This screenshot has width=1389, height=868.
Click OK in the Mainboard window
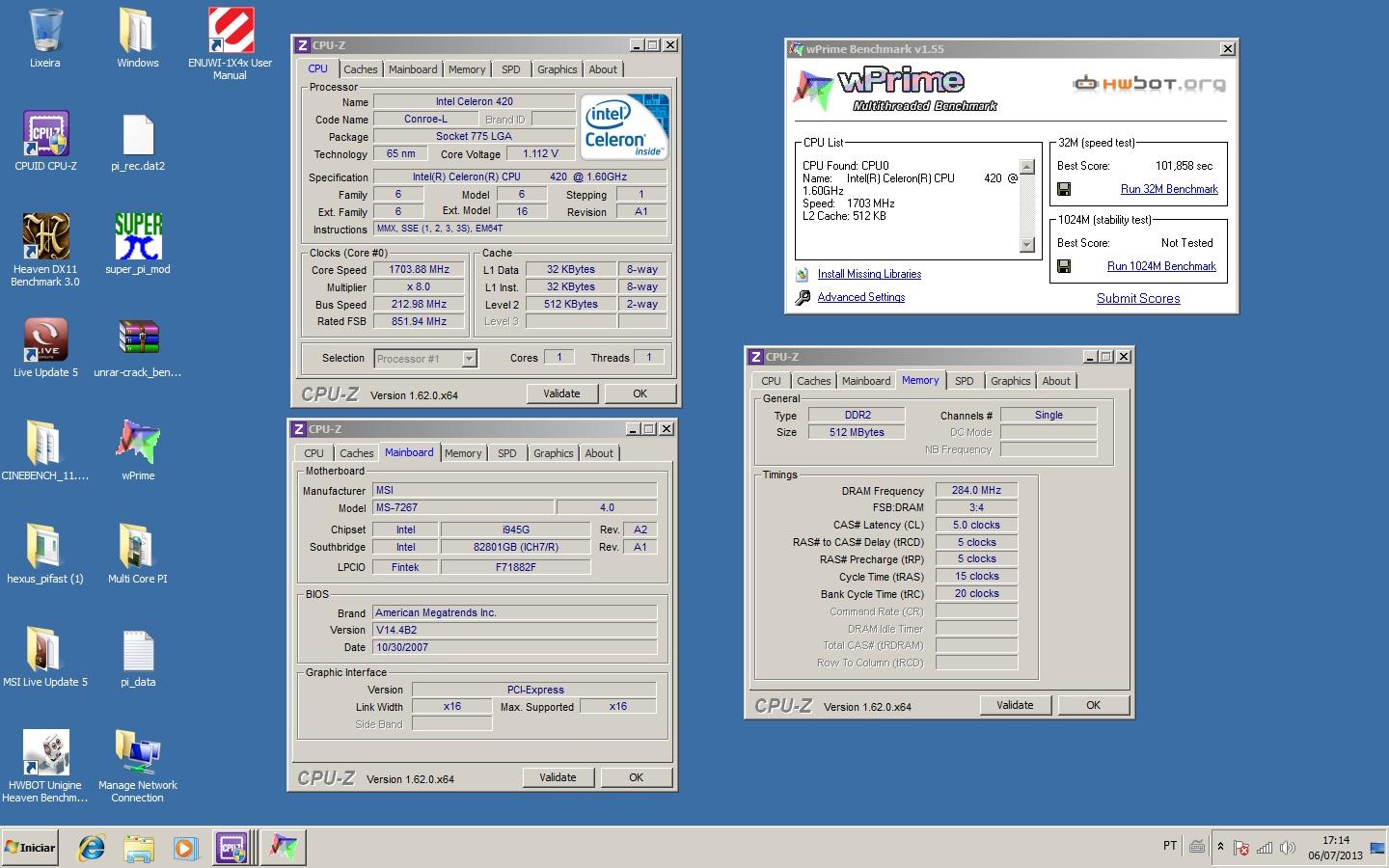[636, 777]
